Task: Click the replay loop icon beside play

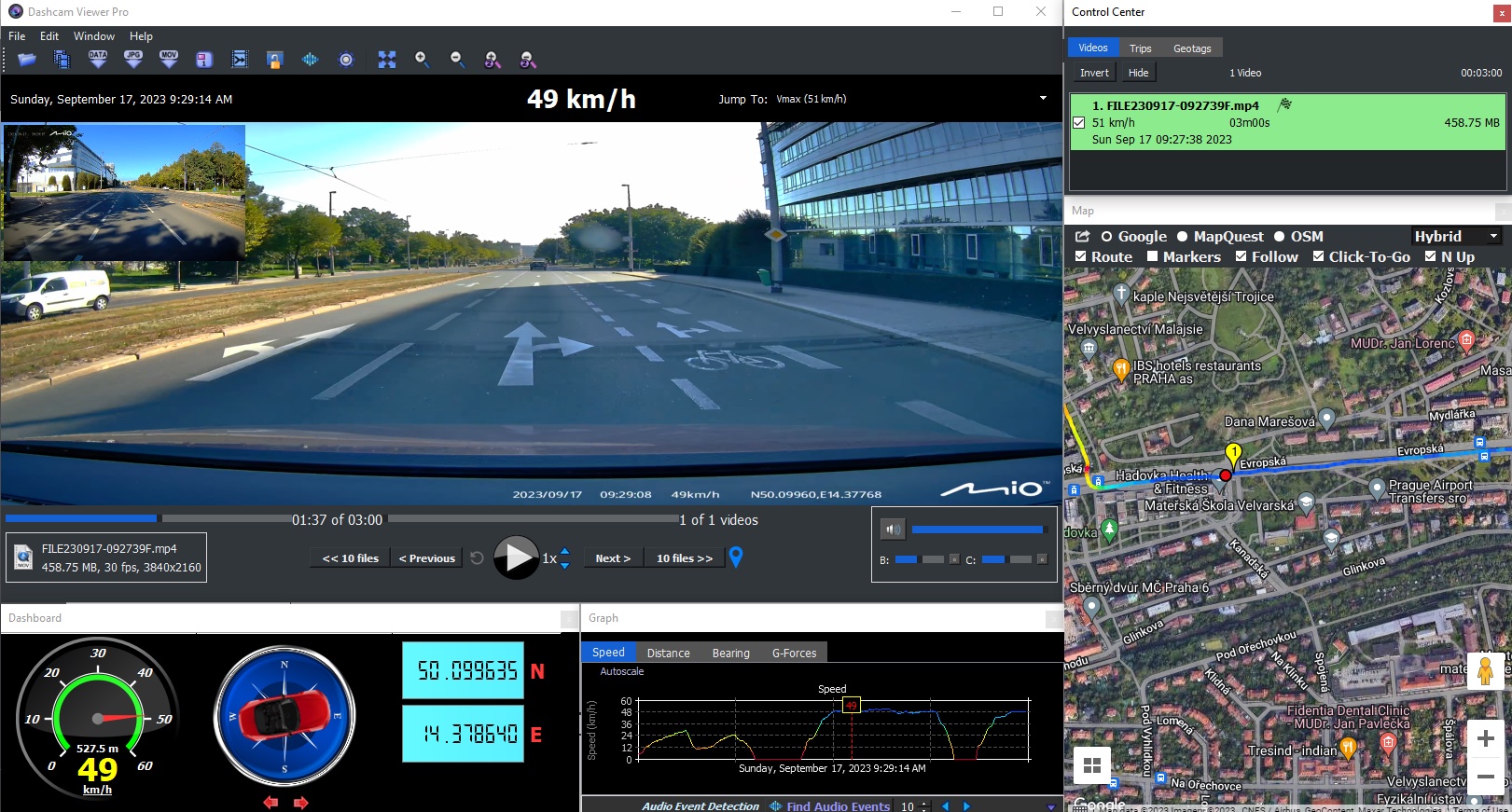Action: (x=477, y=557)
